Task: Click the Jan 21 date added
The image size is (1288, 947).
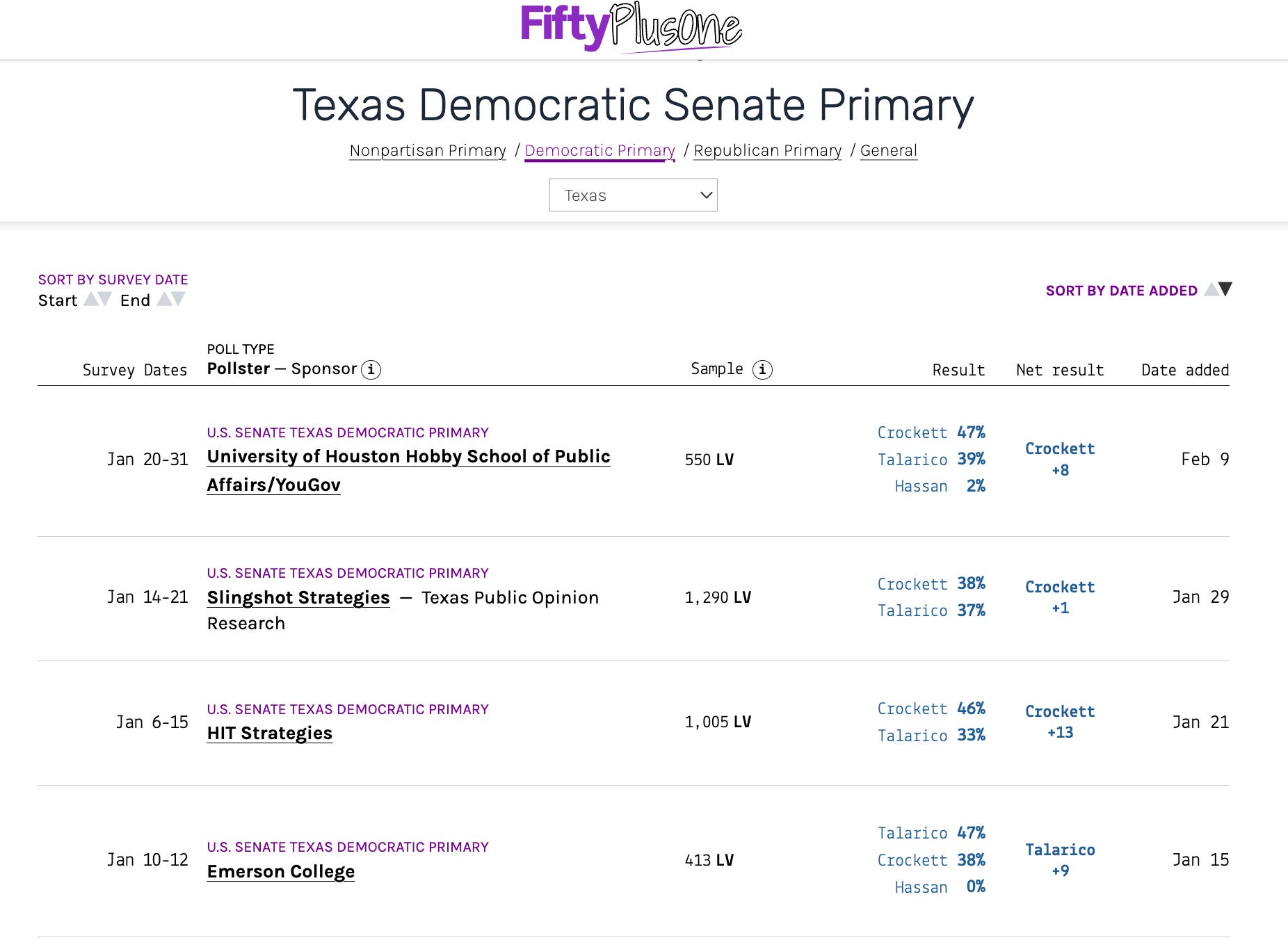Action: (1200, 722)
